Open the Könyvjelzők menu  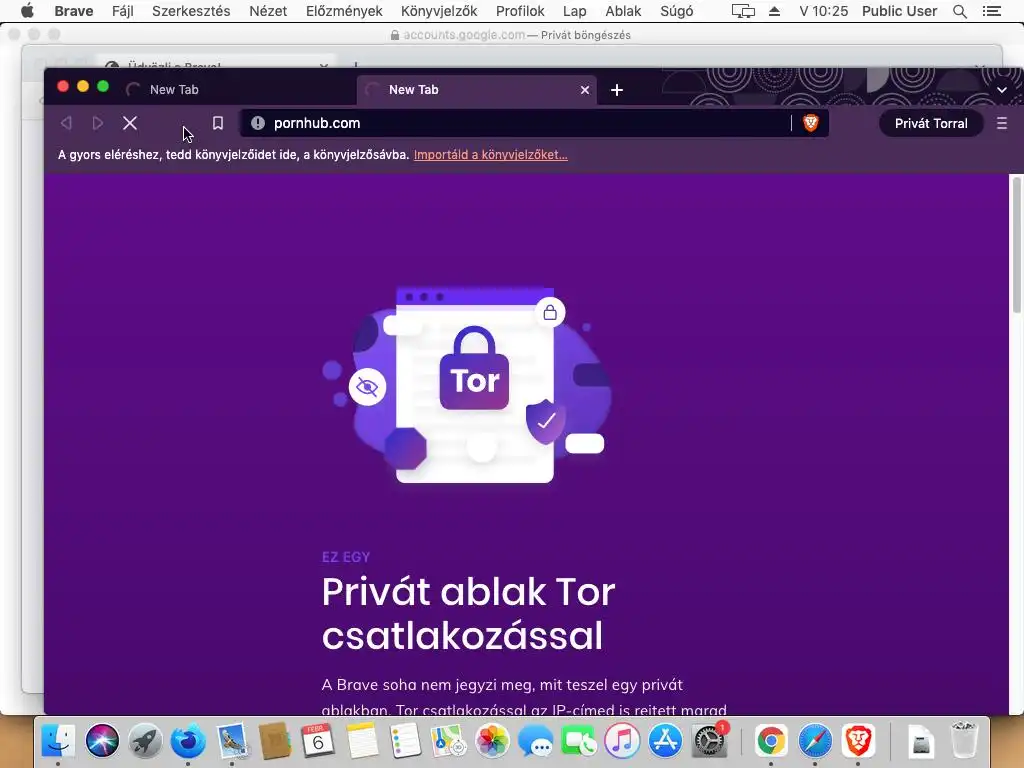pyautogui.click(x=439, y=11)
